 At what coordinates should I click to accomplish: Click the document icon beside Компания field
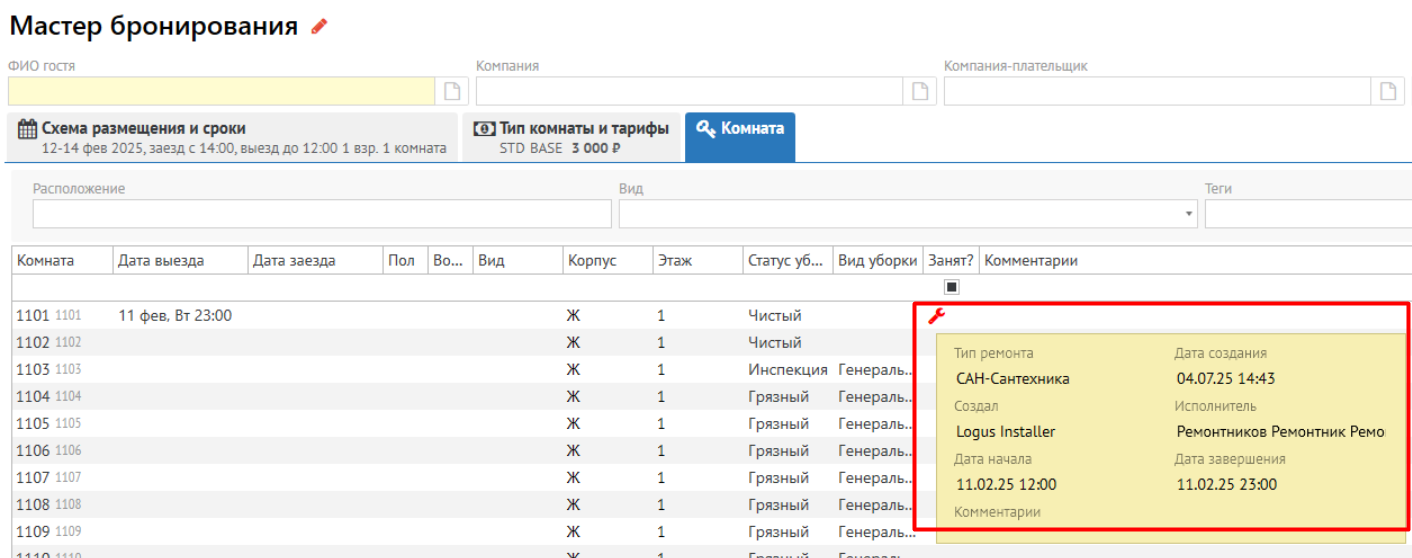920,91
